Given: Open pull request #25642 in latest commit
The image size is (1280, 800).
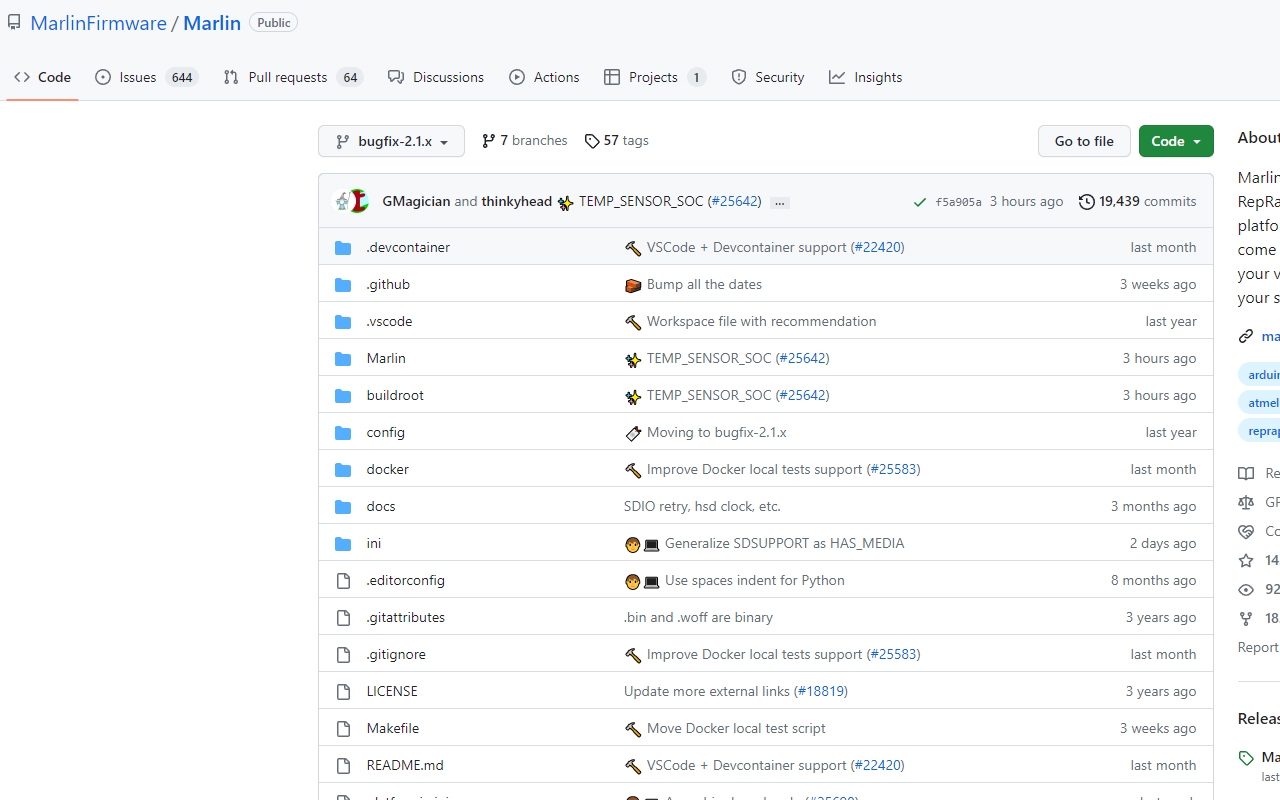Looking at the screenshot, I should [x=734, y=201].
